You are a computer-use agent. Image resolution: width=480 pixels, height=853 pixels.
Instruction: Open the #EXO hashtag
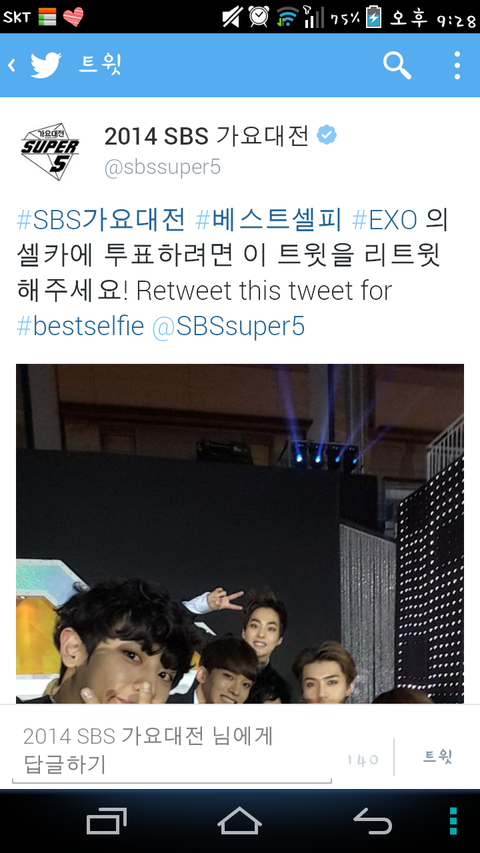click(384, 220)
